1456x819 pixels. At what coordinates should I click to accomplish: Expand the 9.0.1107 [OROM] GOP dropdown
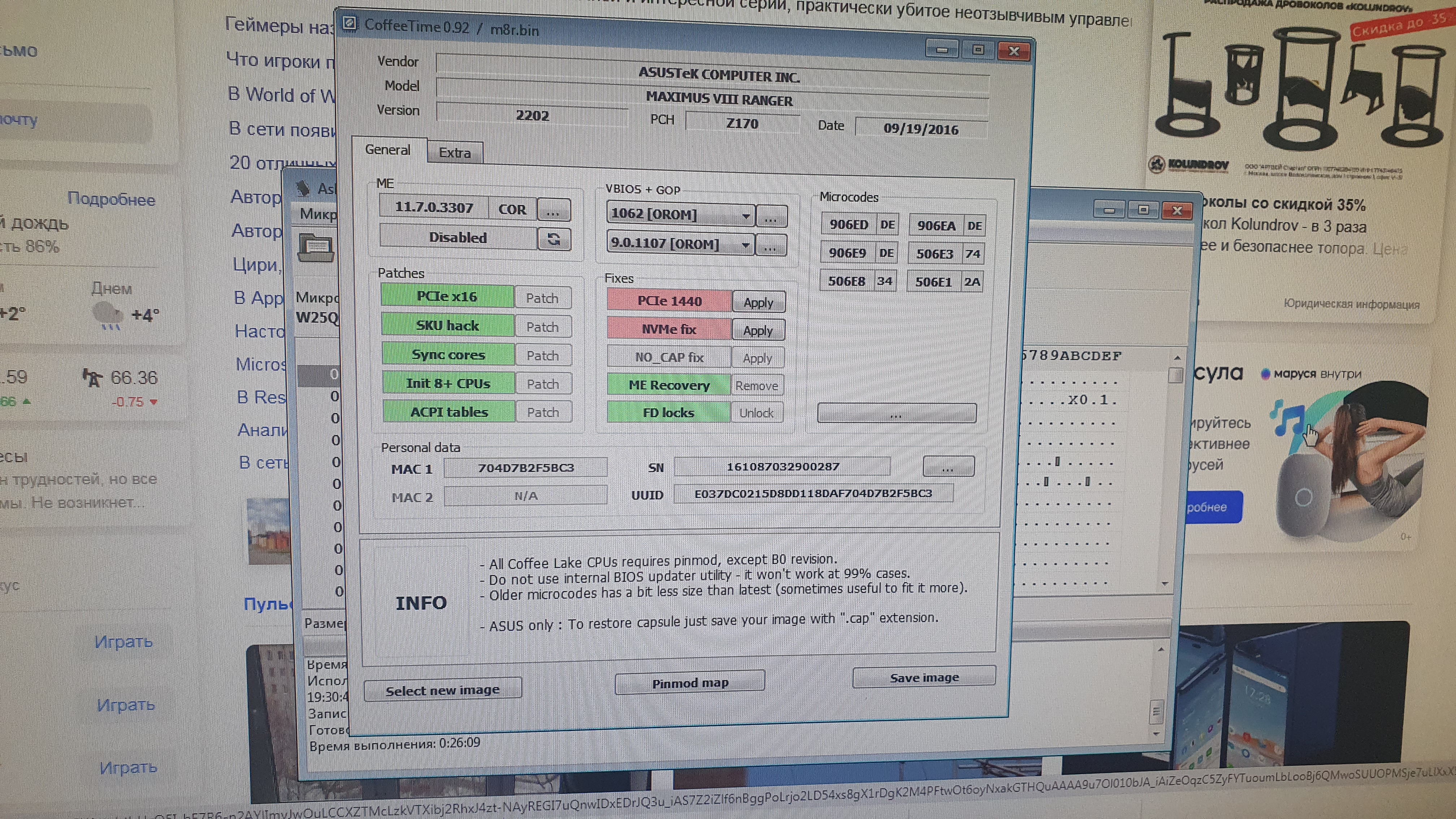pos(746,245)
